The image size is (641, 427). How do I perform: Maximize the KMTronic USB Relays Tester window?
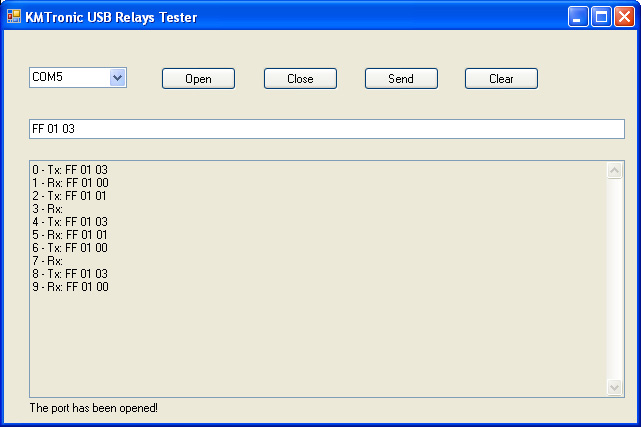pyautogui.click(x=601, y=17)
